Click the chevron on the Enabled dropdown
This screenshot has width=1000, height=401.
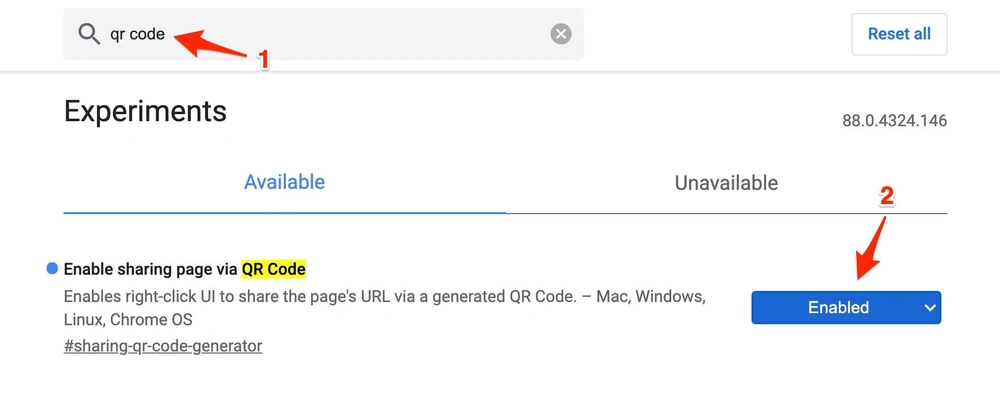930,308
